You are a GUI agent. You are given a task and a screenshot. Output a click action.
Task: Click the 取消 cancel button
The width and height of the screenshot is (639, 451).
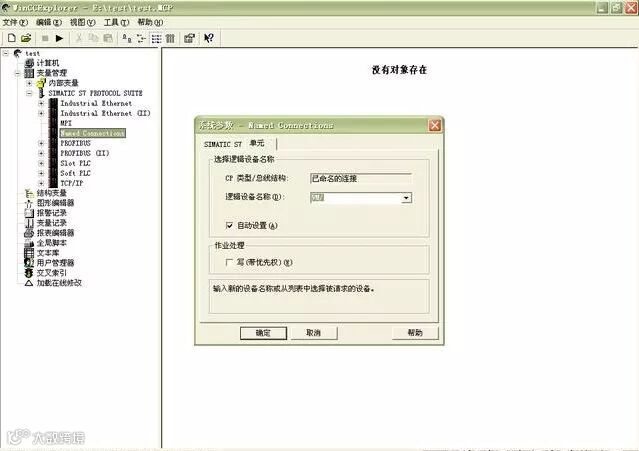313,333
